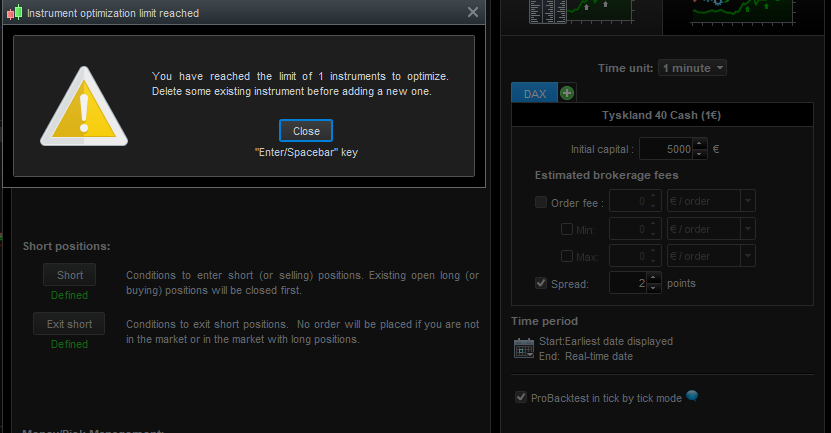Increase Spread value with up arrow
Image resolution: width=831 pixels, height=433 pixels.
pyautogui.click(x=653, y=278)
